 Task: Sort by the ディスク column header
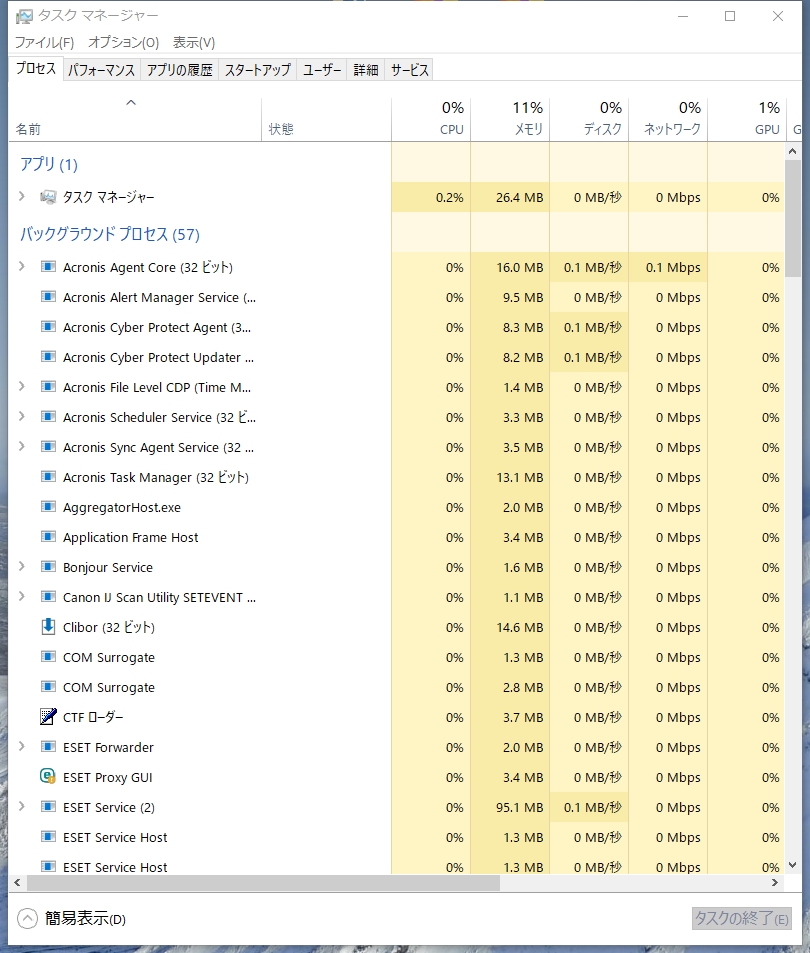[589, 120]
